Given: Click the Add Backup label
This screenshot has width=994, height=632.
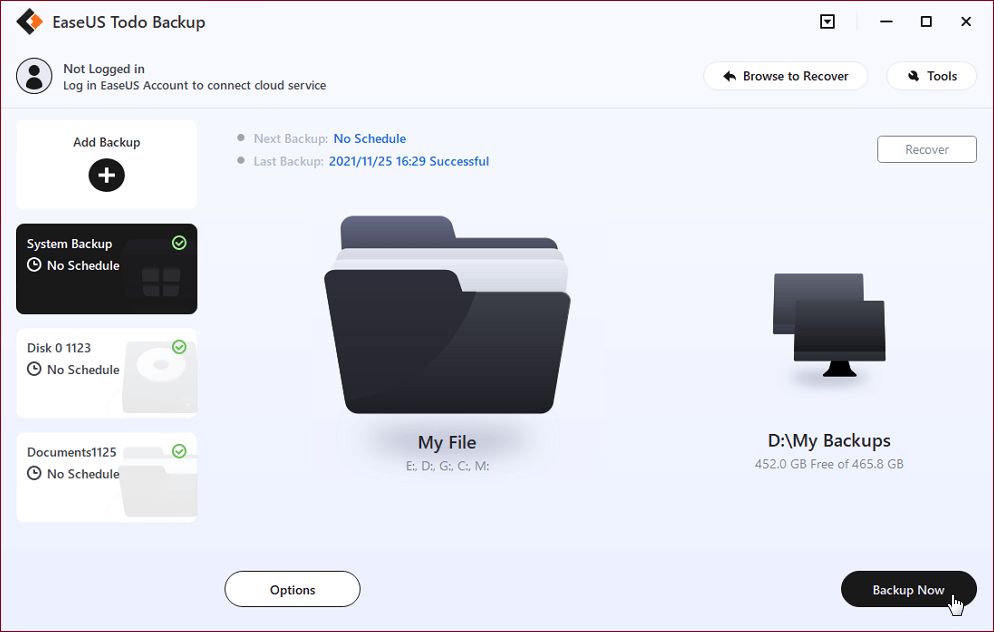Looking at the screenshot, I should click(106, 142).
